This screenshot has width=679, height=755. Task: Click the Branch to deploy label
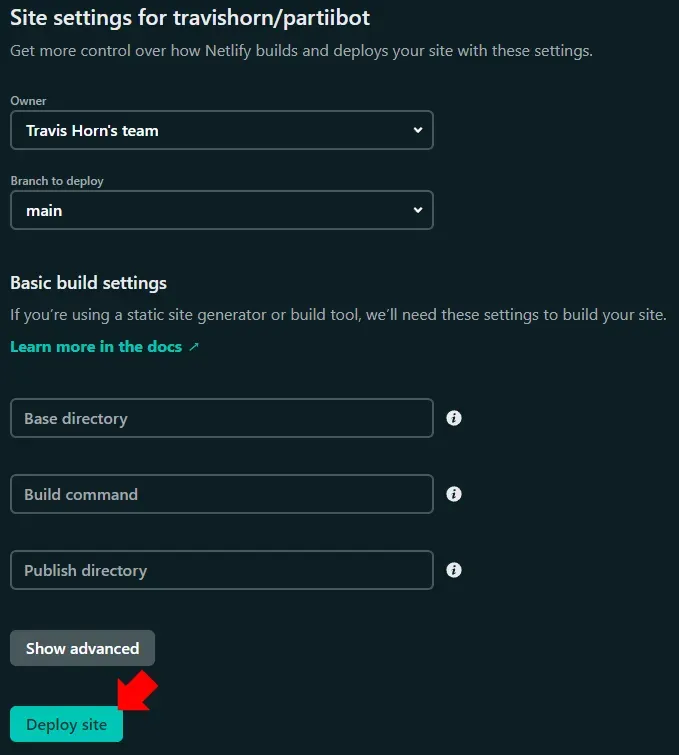point(57,181)
